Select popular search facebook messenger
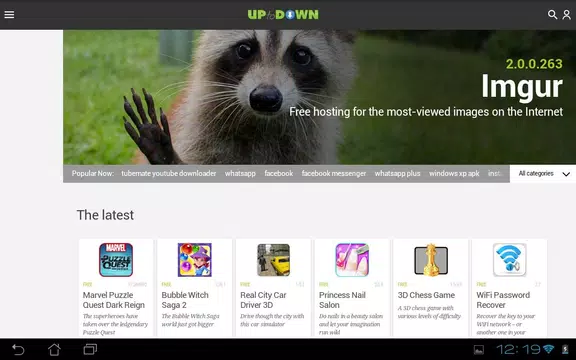 click(334, 173)
